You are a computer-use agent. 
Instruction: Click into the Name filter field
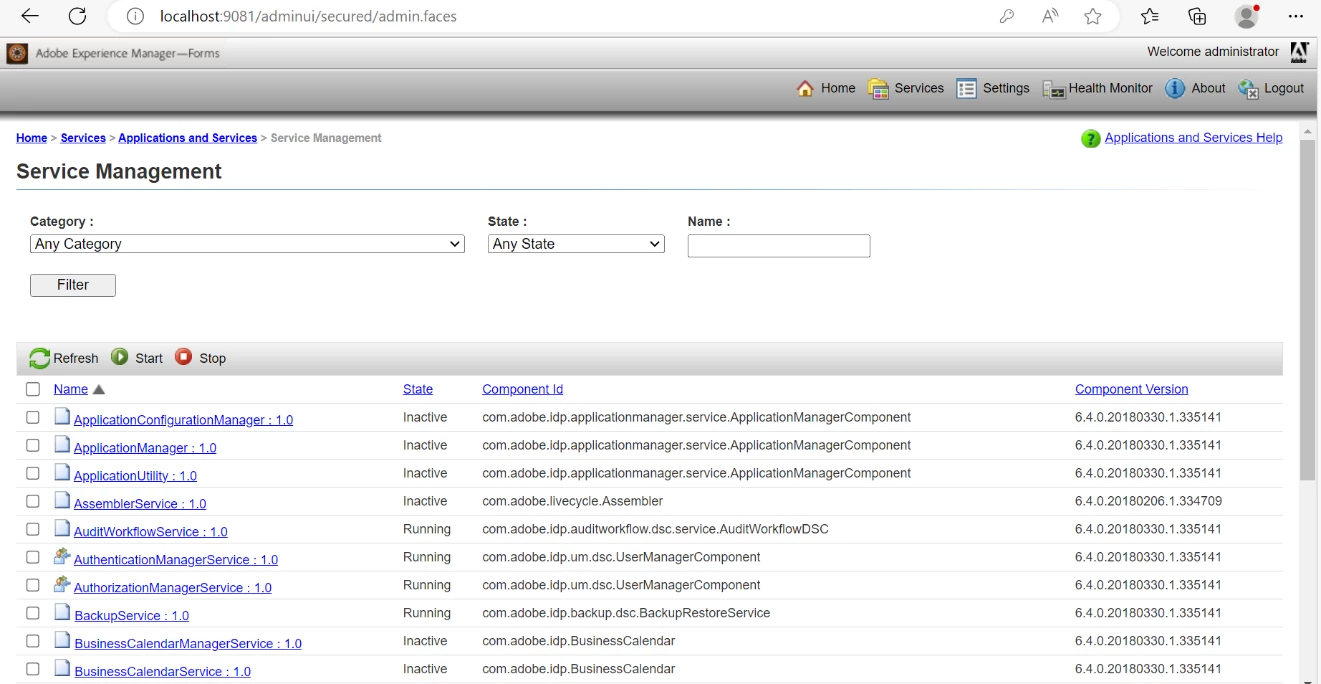click(779, 246)
